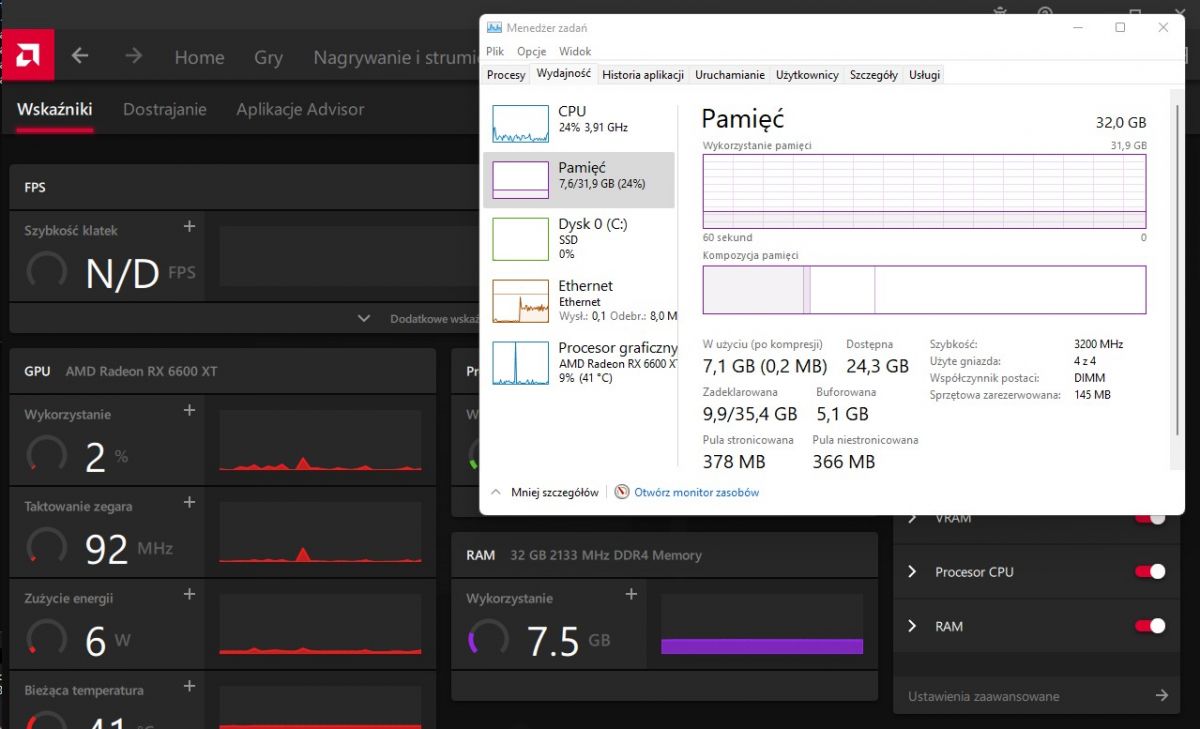Toggle the VRAM switch
This screenshot has height=729, width=1200.
(x=1150, y=518)
